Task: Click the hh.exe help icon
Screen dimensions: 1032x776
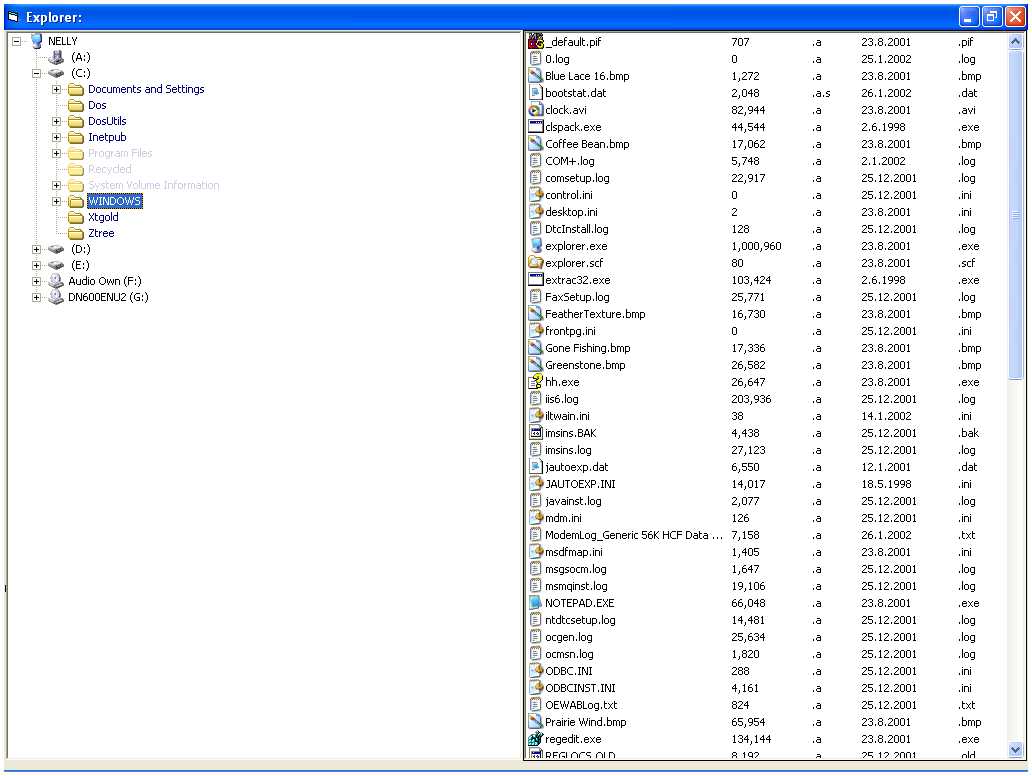Action: click(x=535, y=382)
